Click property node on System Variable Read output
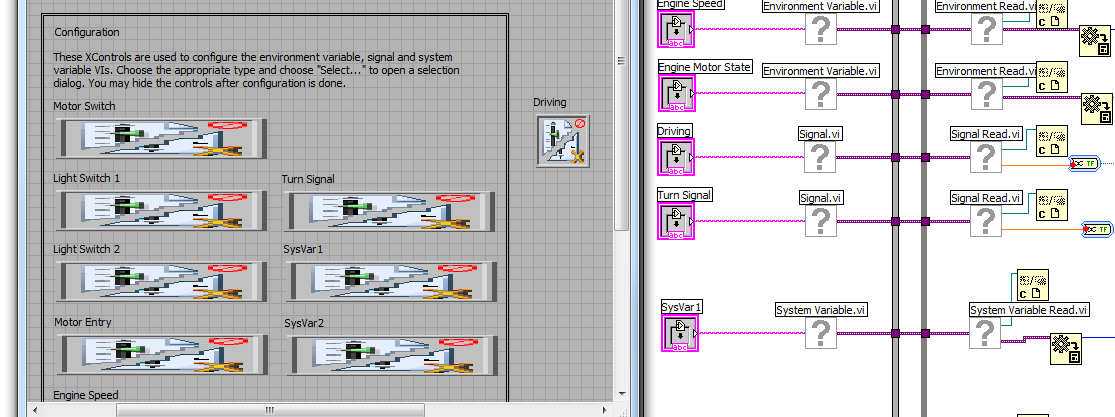This screenshot has width=1115, height=417. (x=1065, y=349)
